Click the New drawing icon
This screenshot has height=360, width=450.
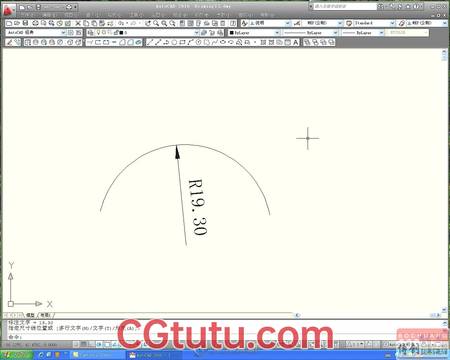(9, 23)
